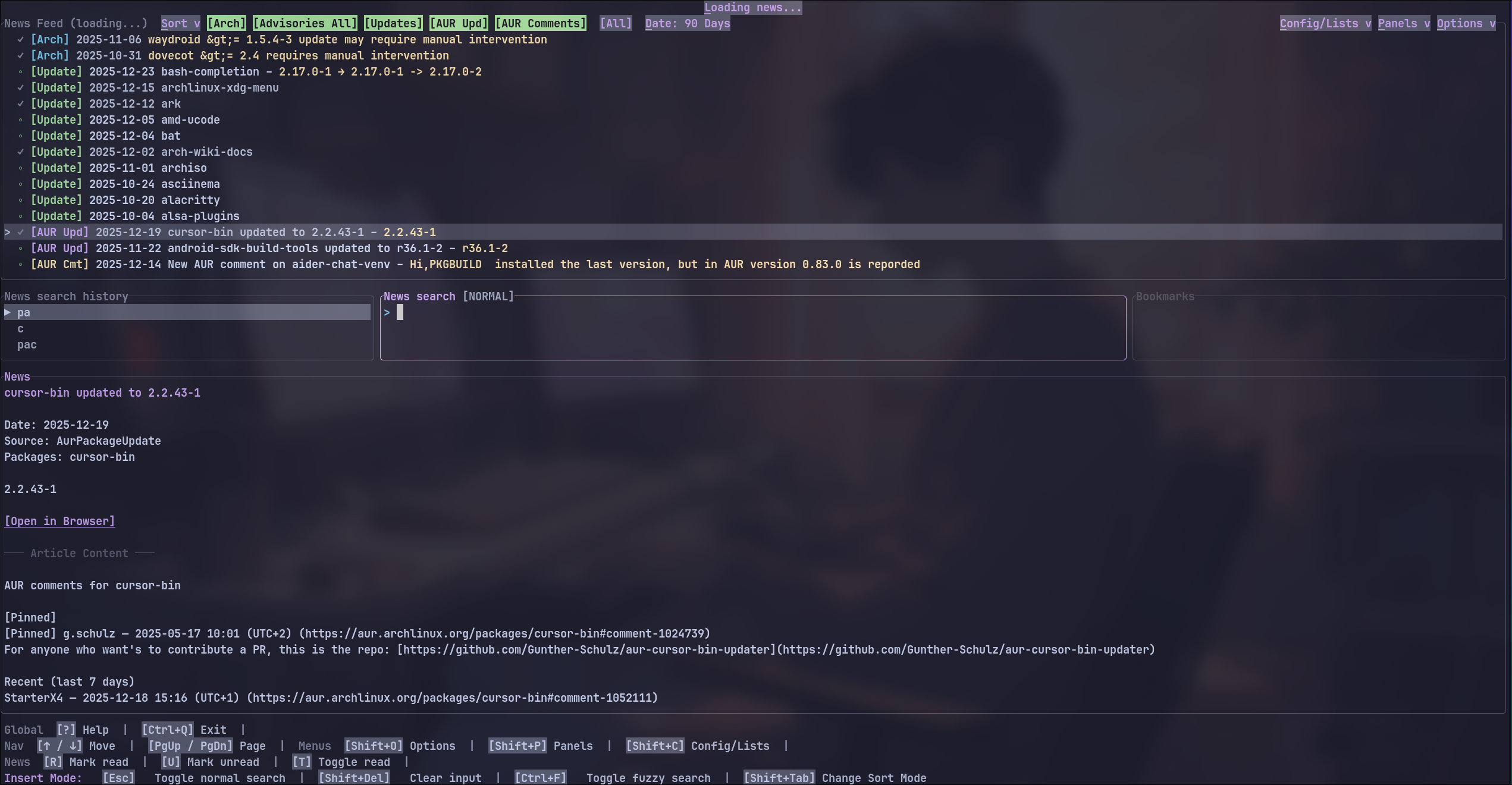Change the Date: 90 Days filter
Image resolution: width=1512 pixels, height=785 pixels.
tap(688, 23)
